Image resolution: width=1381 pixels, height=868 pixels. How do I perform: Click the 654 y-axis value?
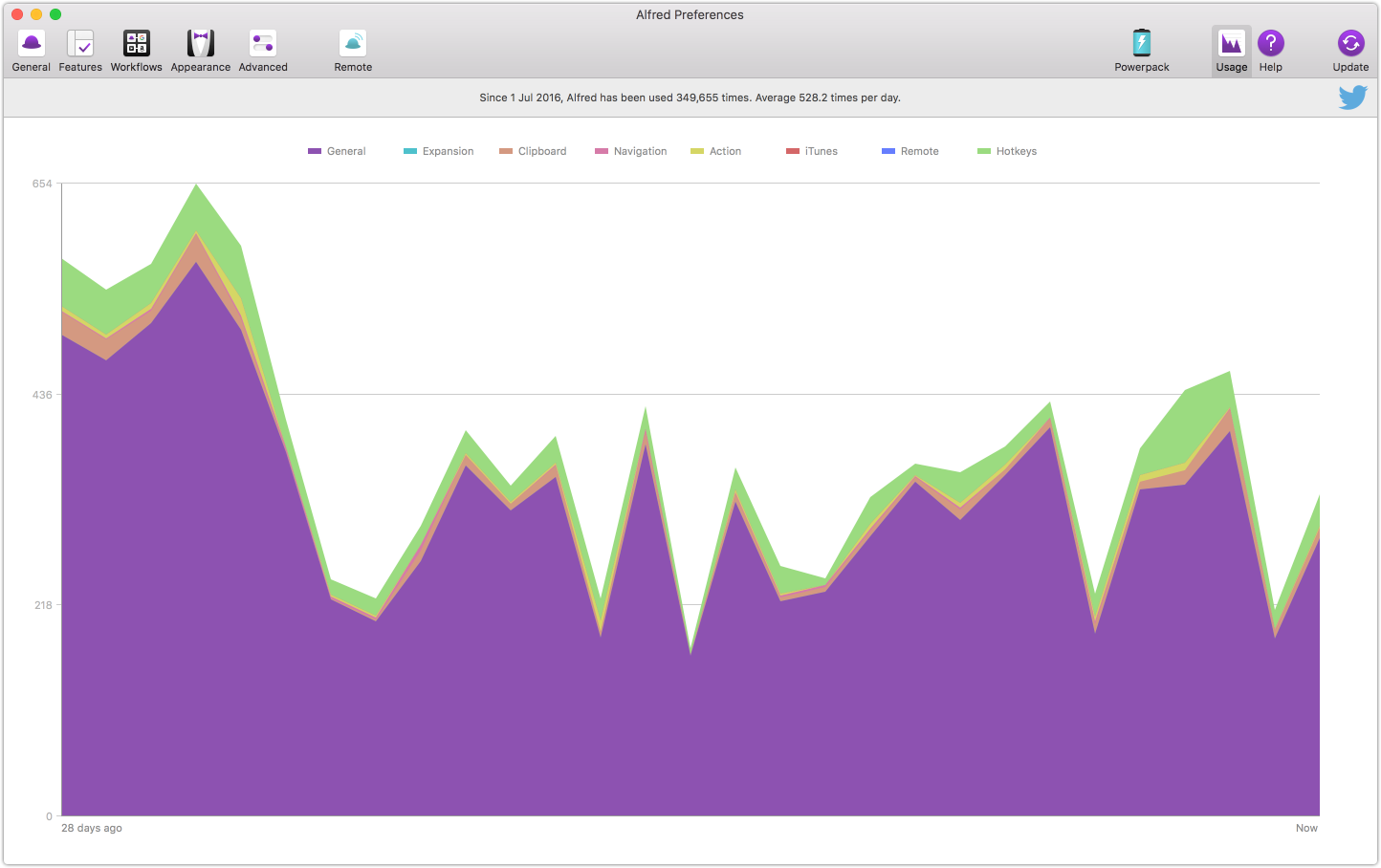42,184
